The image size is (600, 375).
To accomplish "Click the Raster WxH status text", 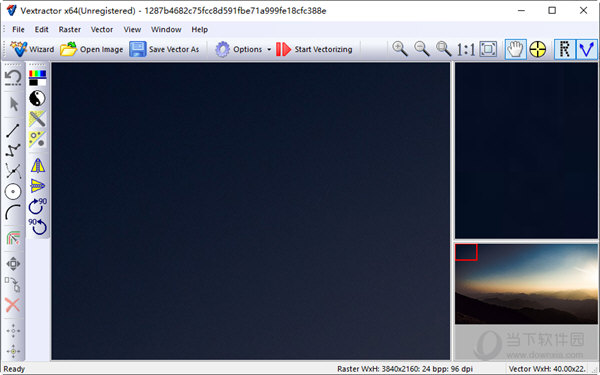I will (405, 369).
